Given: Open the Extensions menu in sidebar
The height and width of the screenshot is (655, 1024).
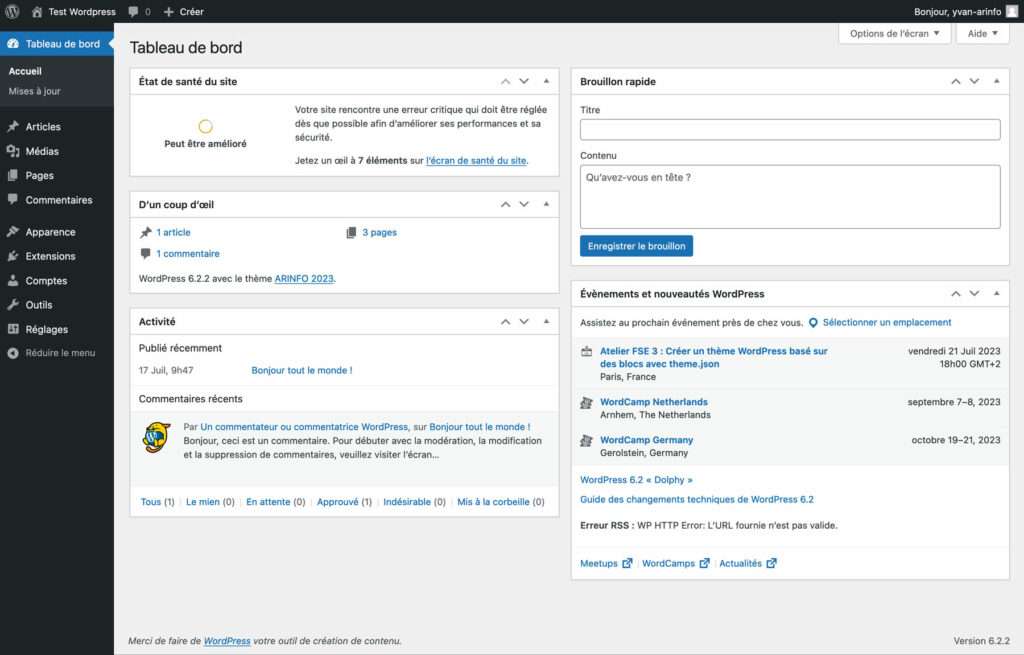Looking at the screenshot, I should coord(50,256).
